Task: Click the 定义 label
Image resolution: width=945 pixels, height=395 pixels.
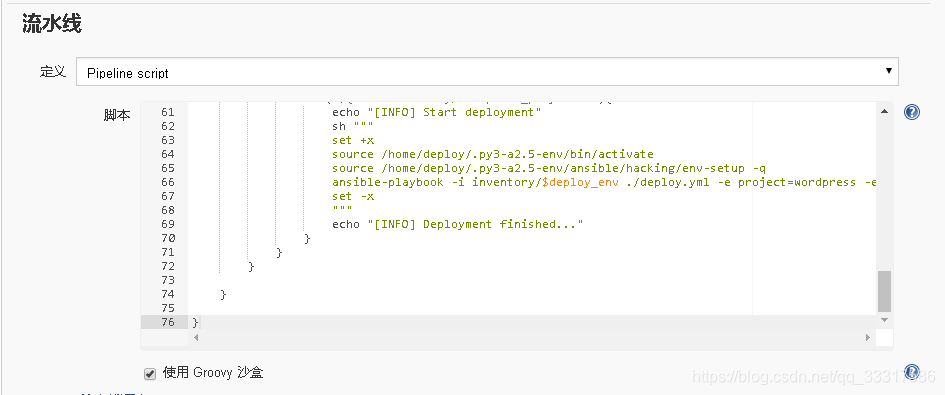Action: click(x=52, y=72)
